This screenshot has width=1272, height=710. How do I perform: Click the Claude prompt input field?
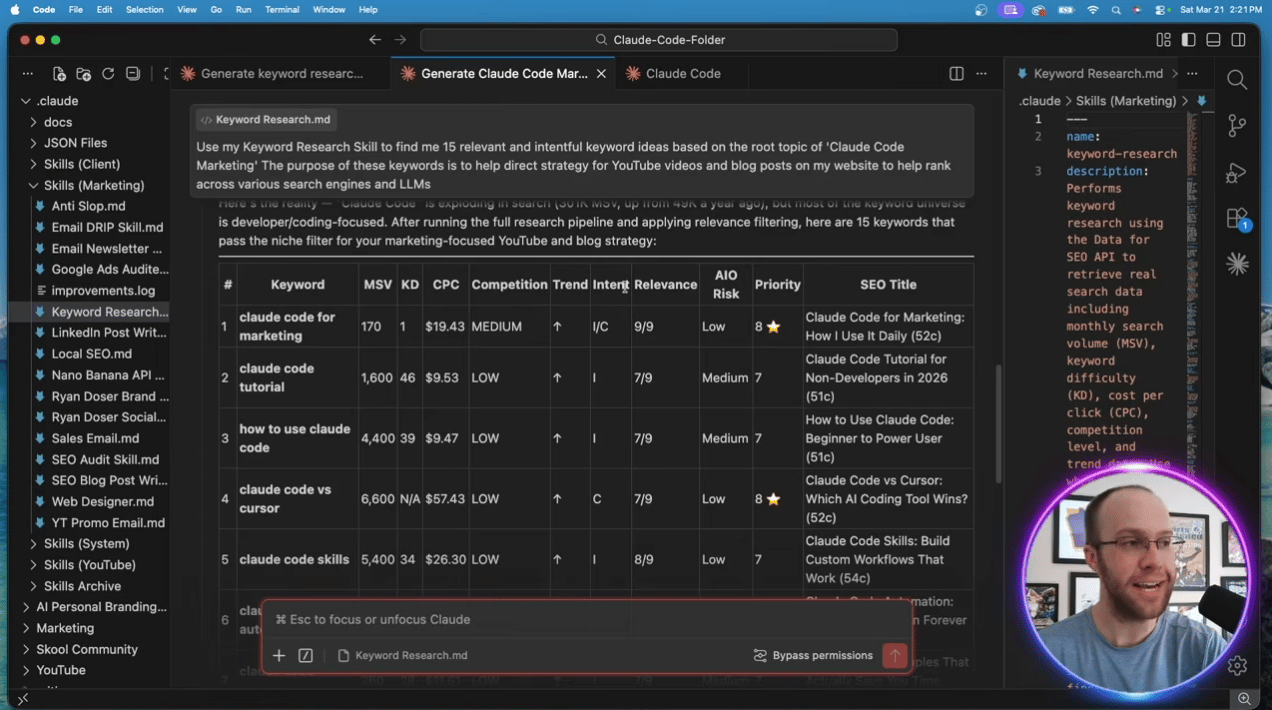pyautogui.click(x=585, y=620)
